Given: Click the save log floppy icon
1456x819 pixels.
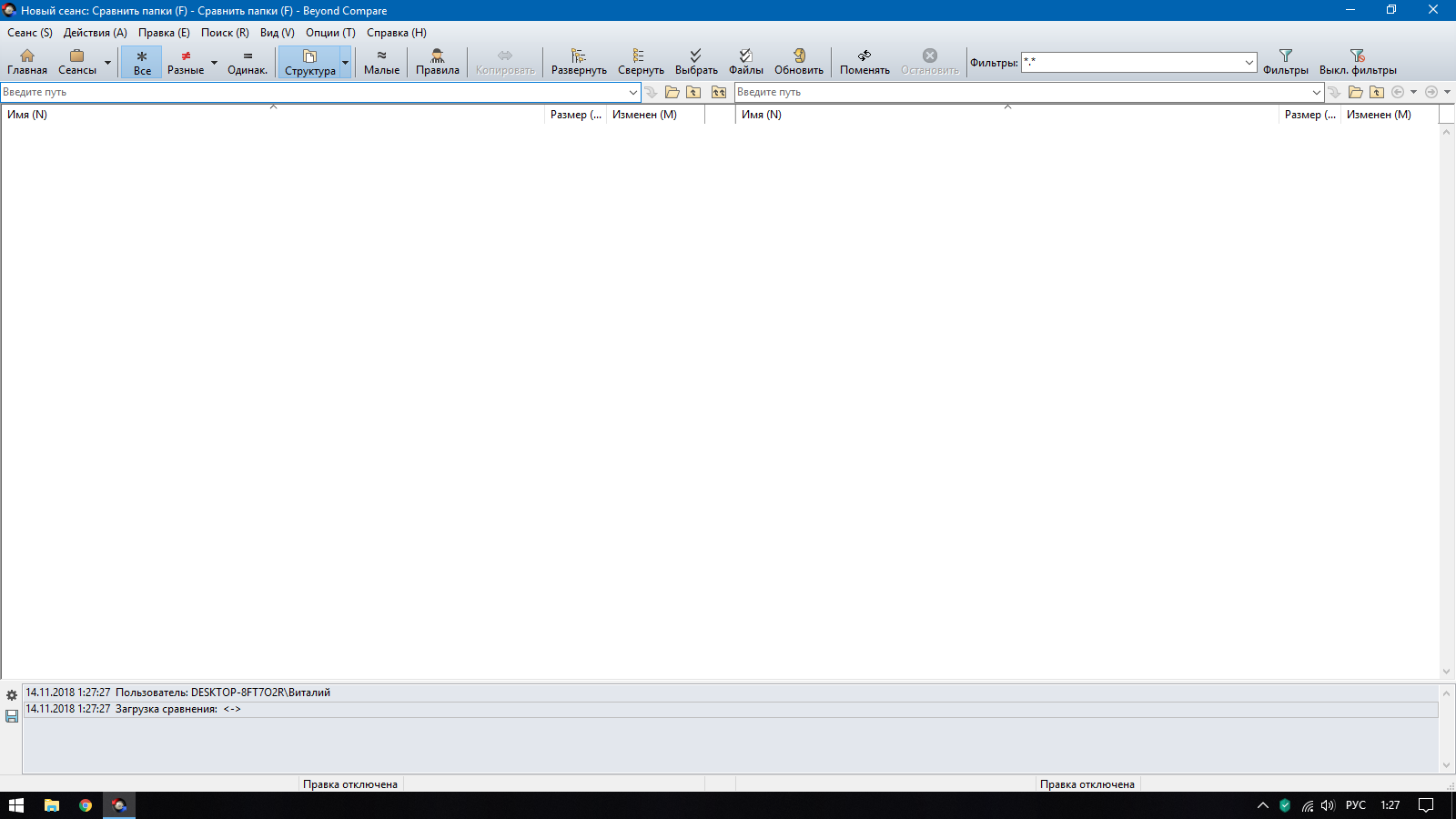Looking at the screenshot, I should coord(12,717).
